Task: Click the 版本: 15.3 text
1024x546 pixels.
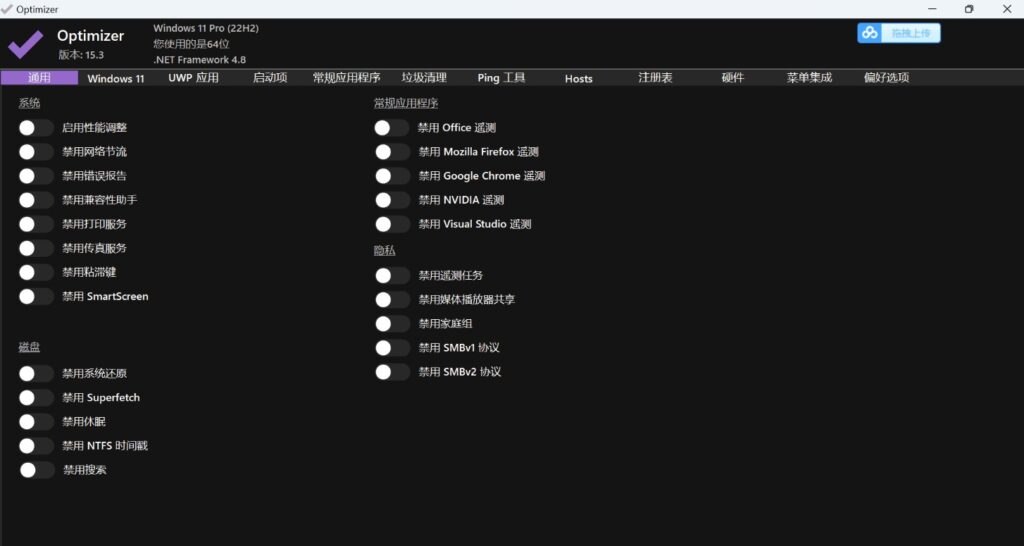Action: (81, 55)
